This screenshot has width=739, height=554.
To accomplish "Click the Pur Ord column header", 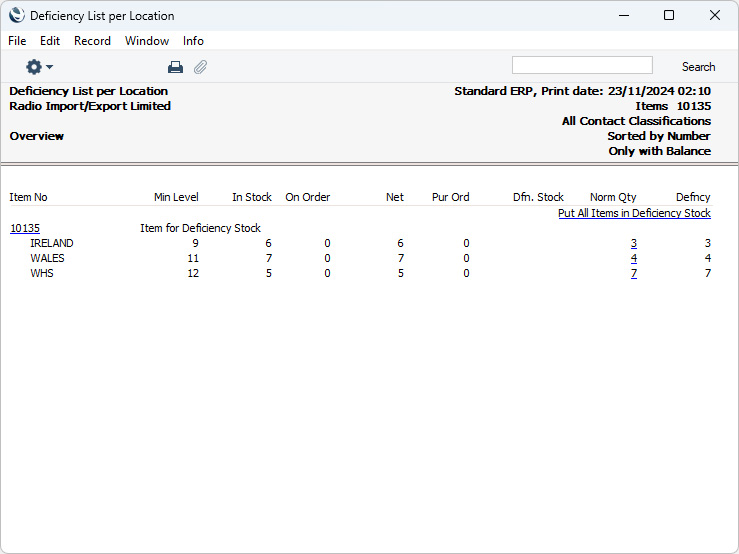I will 451,197.
